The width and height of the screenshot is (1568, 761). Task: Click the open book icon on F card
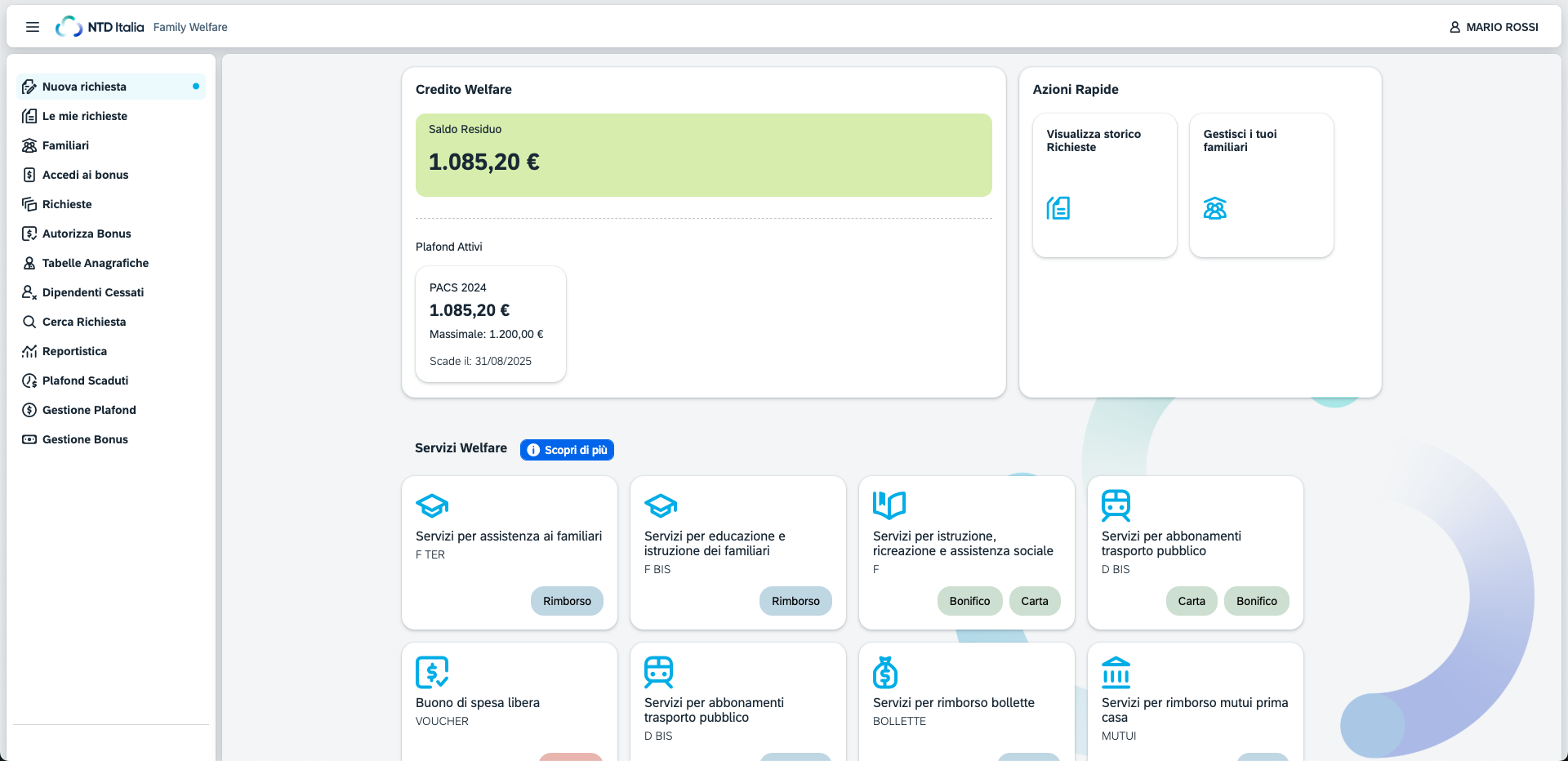click(889, 505)
